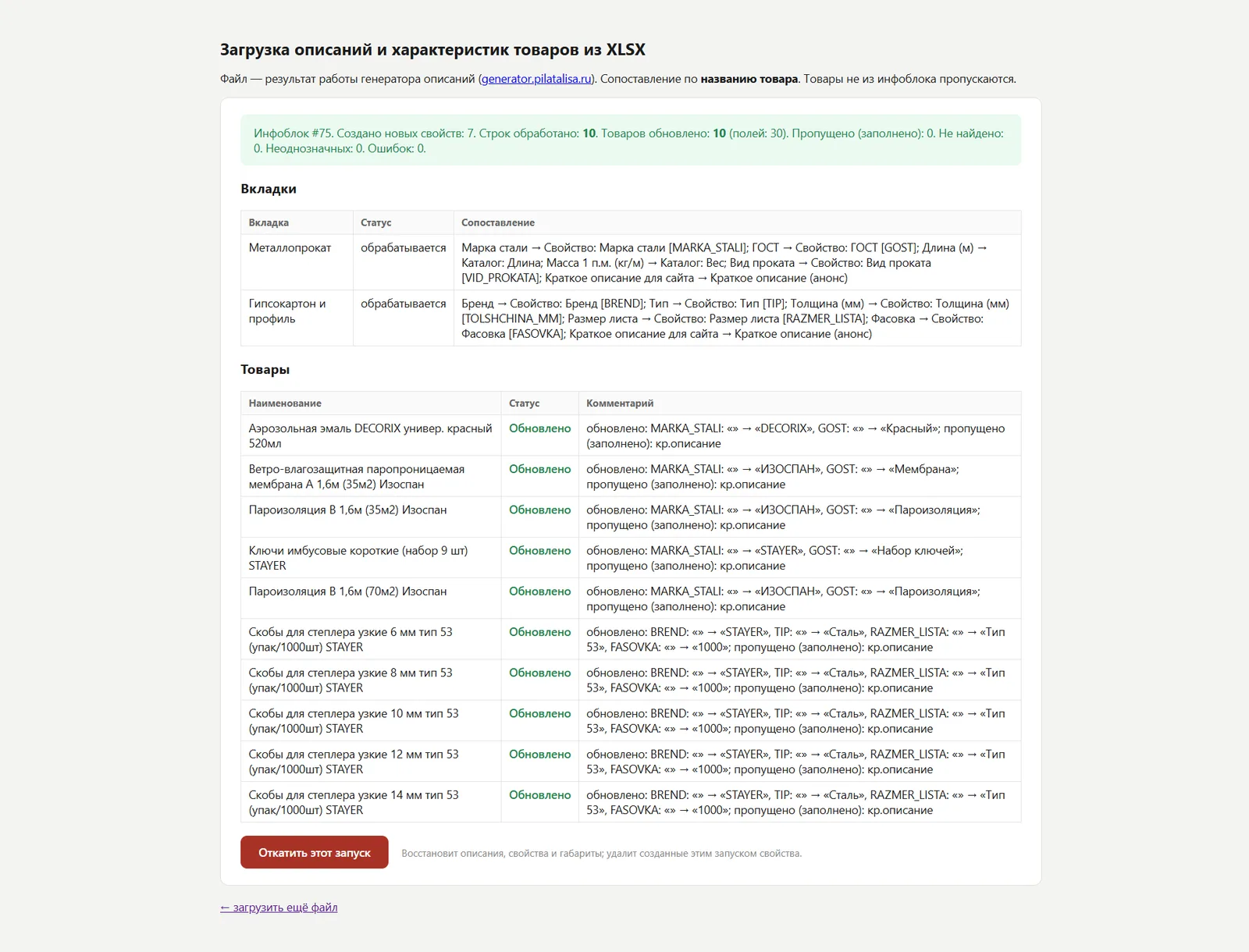Select product 'Ветро-влагозащитная паропроницаемая мембрана A' Изоспан
Screen dimensions: 1249x952
357,476
